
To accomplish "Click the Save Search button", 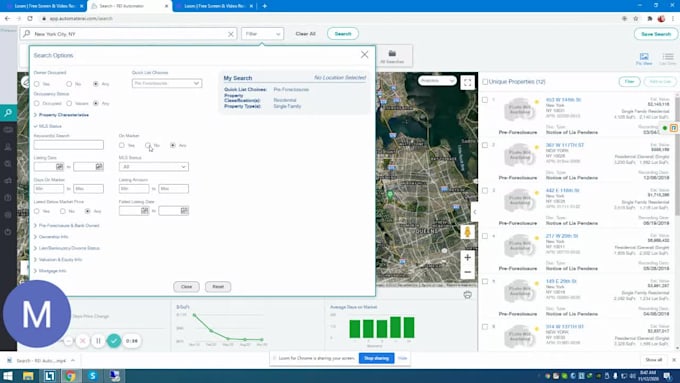I will click(656, 34).
